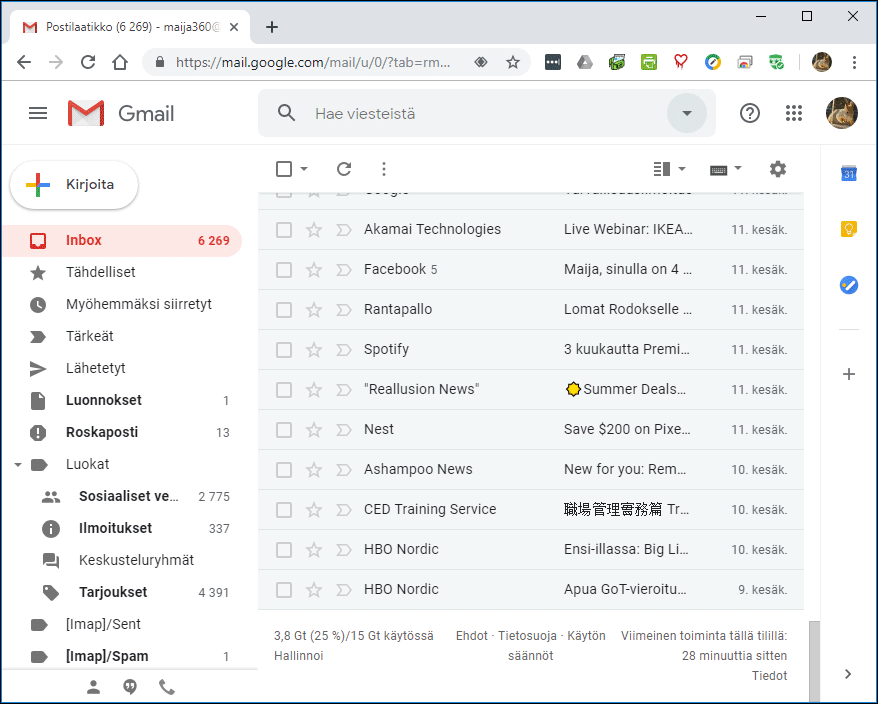
Task: Star the Rantapallo message
Action: pos(313,309)
